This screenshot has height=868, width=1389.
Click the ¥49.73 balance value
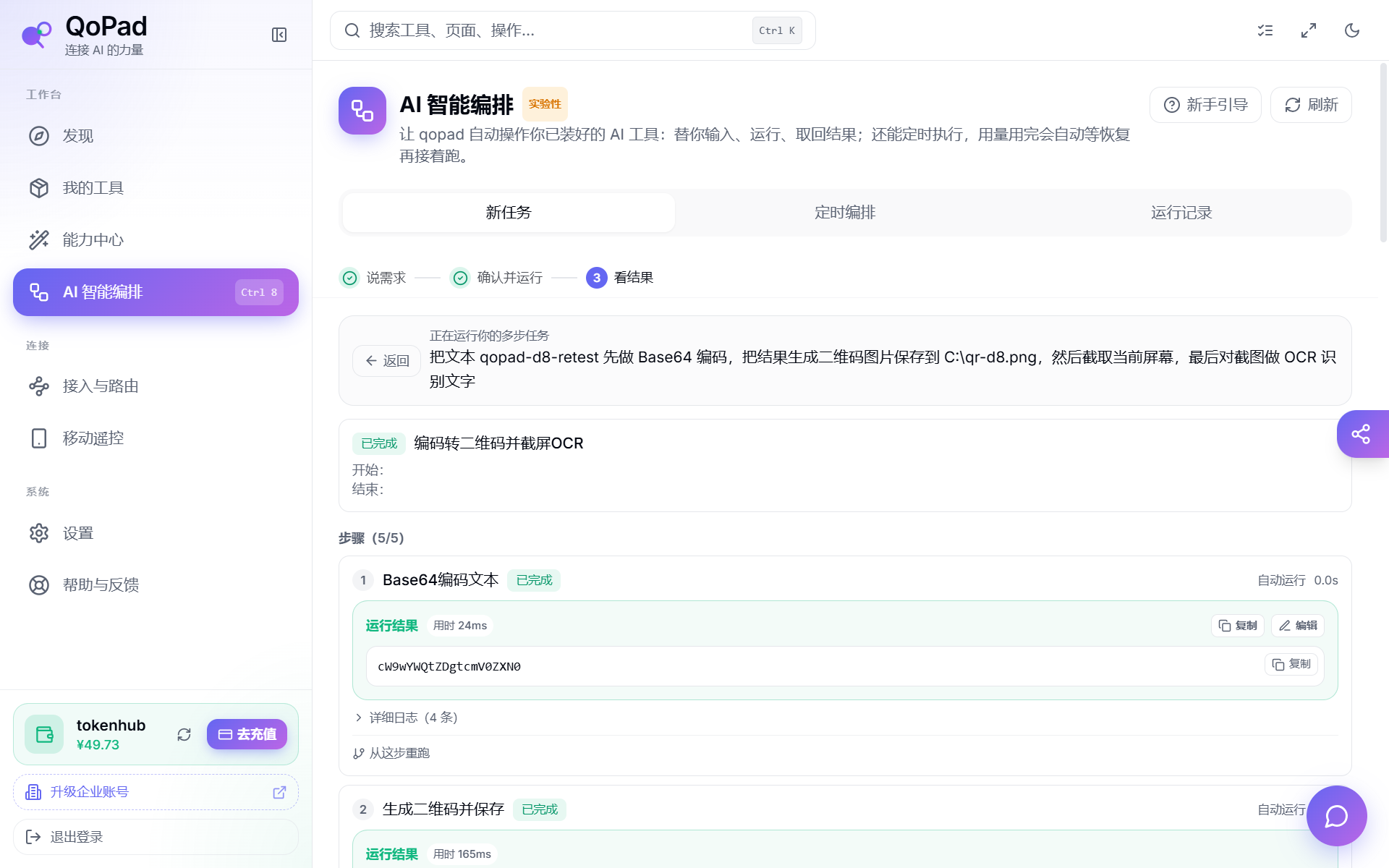[98, 745]
